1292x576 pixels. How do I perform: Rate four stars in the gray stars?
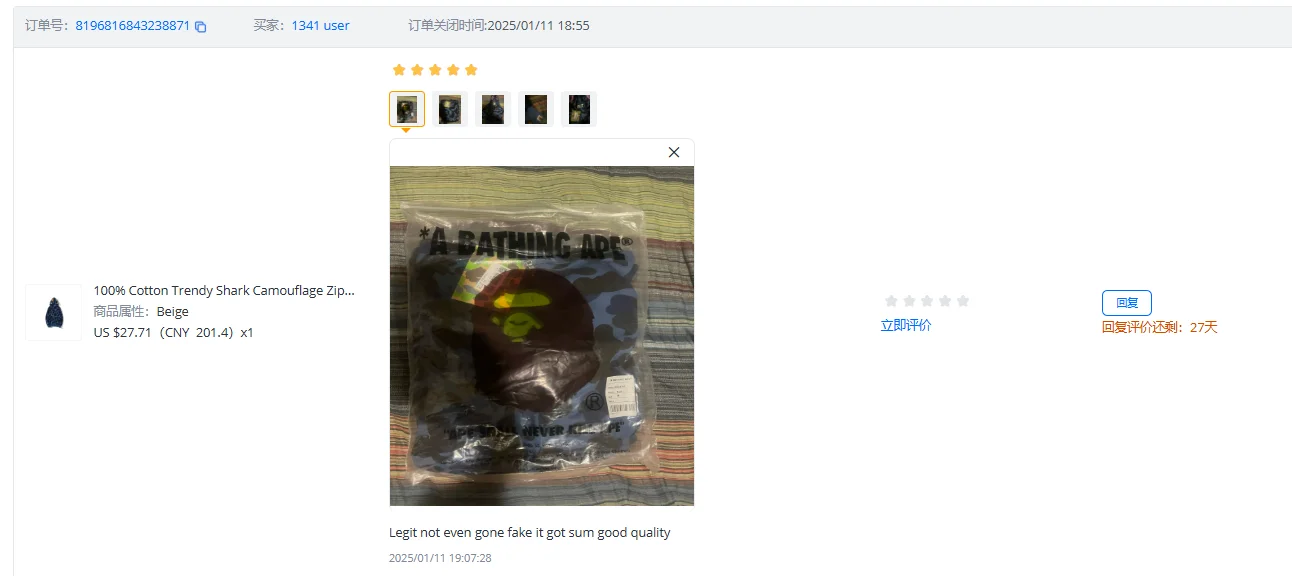point(945,301)
